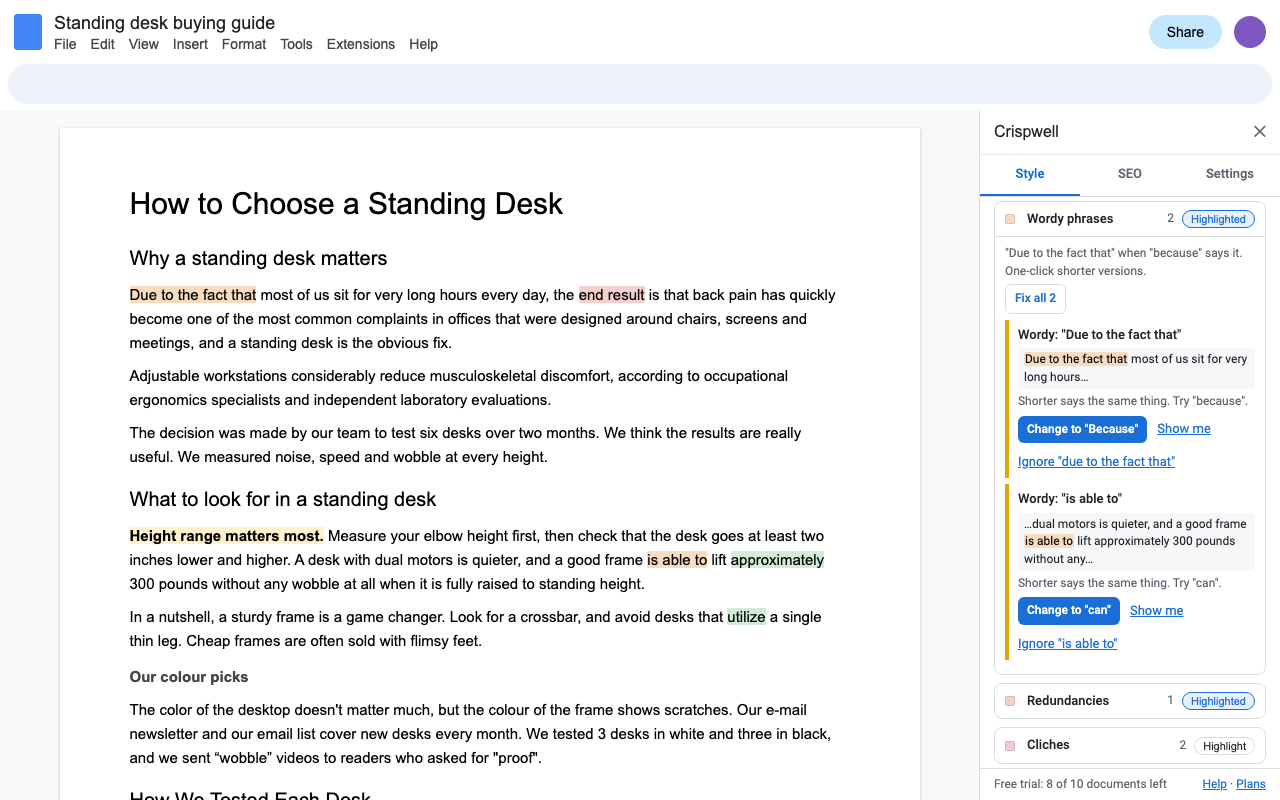Click the "Our colour picks" subheading
The width and height of the screenshot is (1280, 800).
pyautogui.click(x=189, y=677)
